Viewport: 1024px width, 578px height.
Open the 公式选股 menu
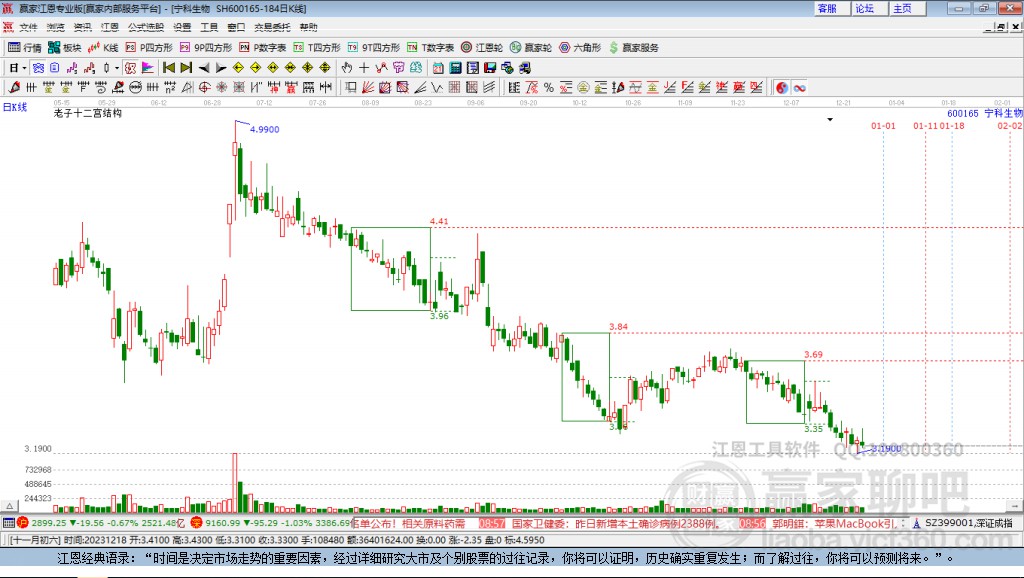click(146, 27)
